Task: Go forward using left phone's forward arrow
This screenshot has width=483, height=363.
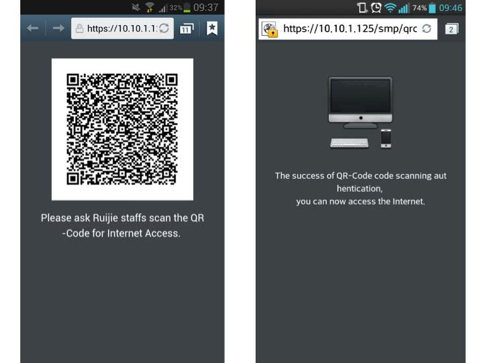Action: tap(58, 28)
